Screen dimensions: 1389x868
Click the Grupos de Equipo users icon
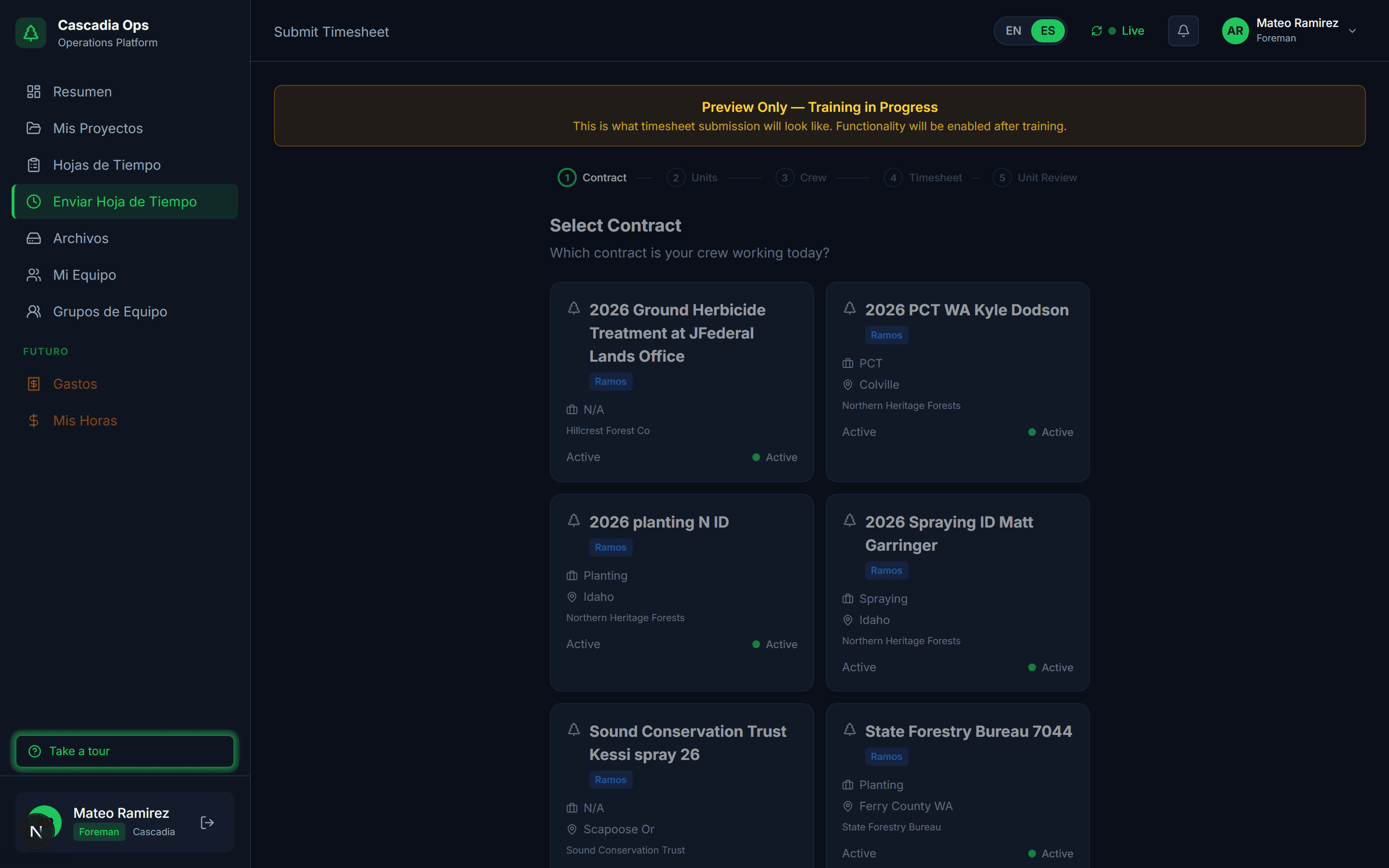pyautogui.click(x=34, y=312)
